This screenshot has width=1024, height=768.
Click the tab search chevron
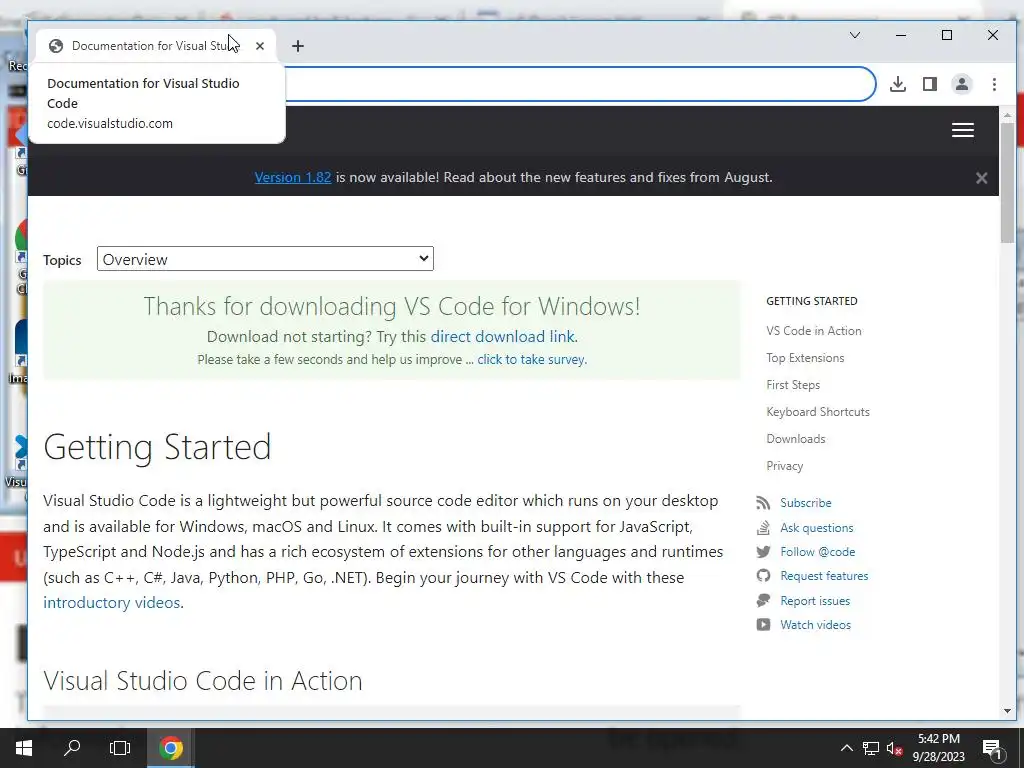pos(855,35)
